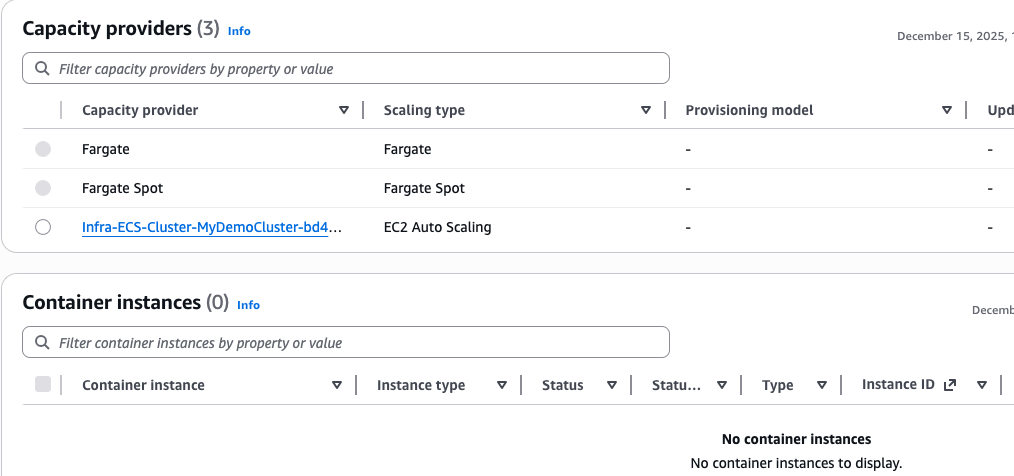
Task: Select the Fargate radio button
Action: point(43,149)
